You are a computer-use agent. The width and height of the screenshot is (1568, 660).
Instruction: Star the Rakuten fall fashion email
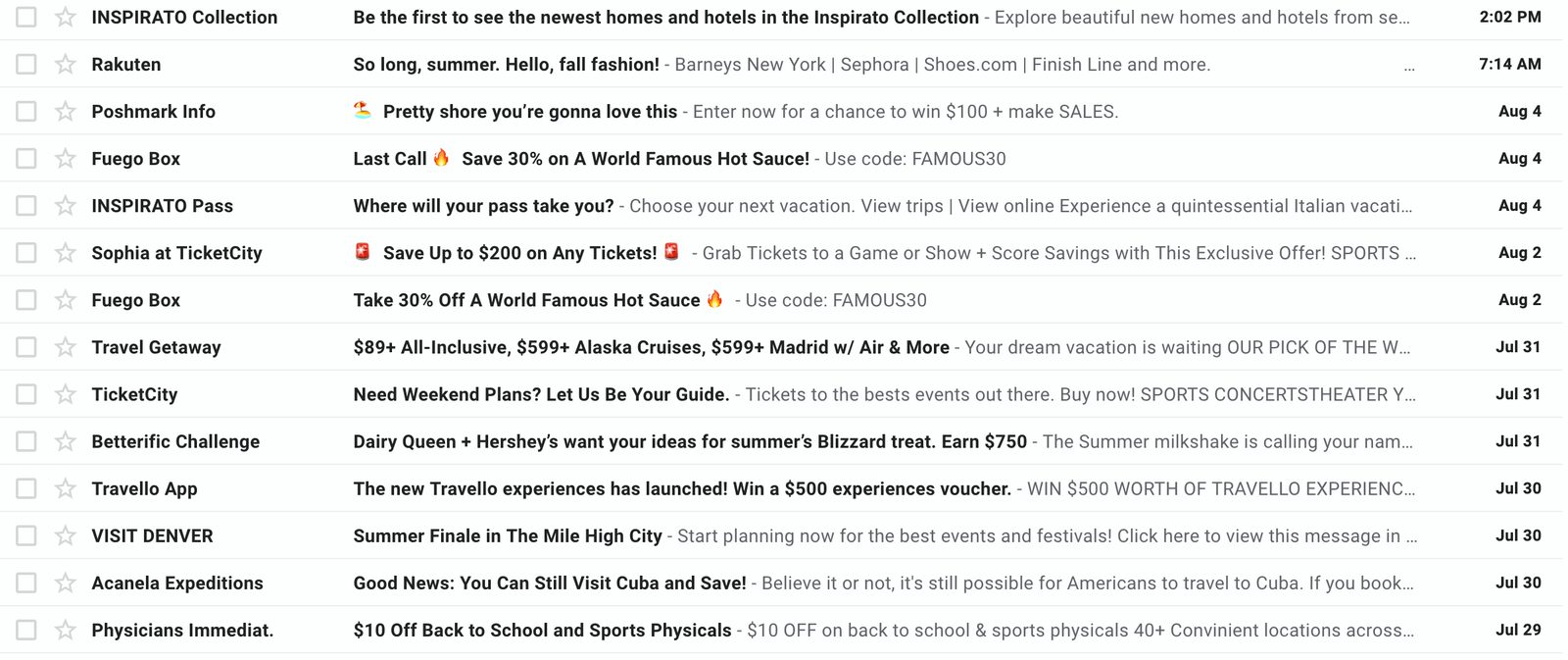tap(65, 64)
